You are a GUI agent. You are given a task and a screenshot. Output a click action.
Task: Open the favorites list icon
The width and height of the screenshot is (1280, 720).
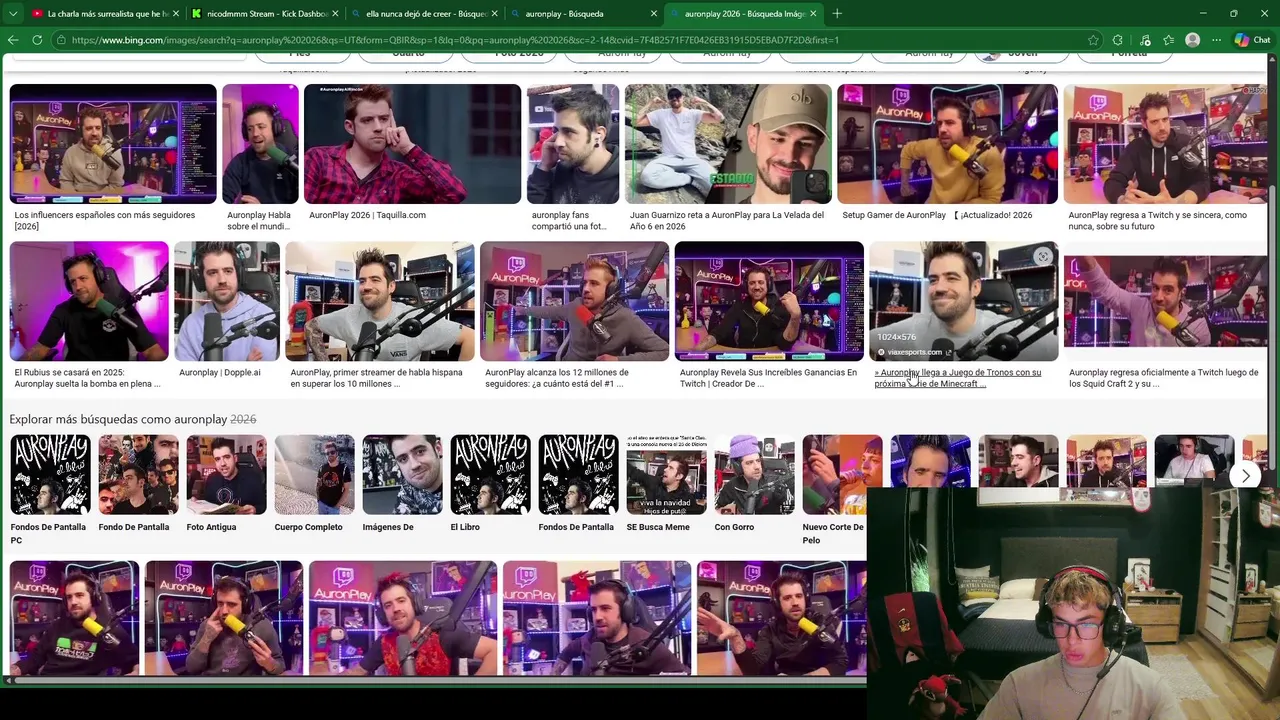[1168, 40]
